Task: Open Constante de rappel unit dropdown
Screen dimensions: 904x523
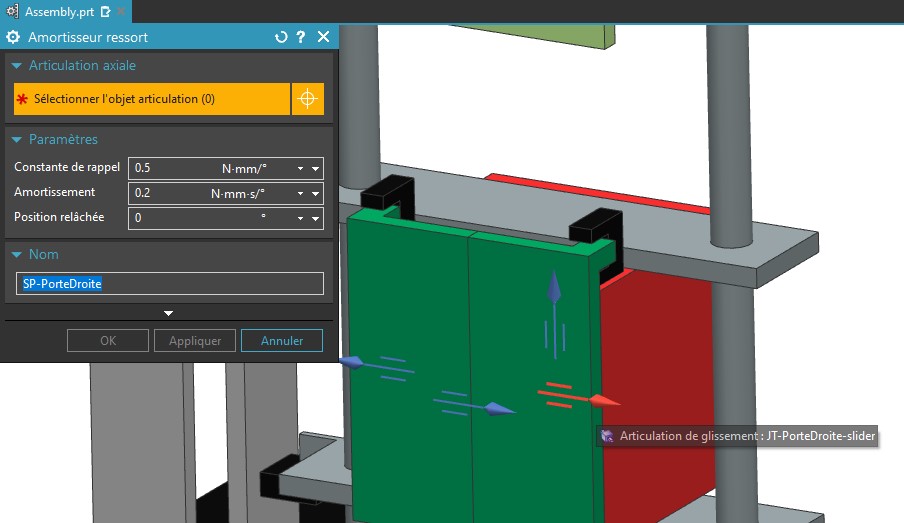Action: click(300, 168)
